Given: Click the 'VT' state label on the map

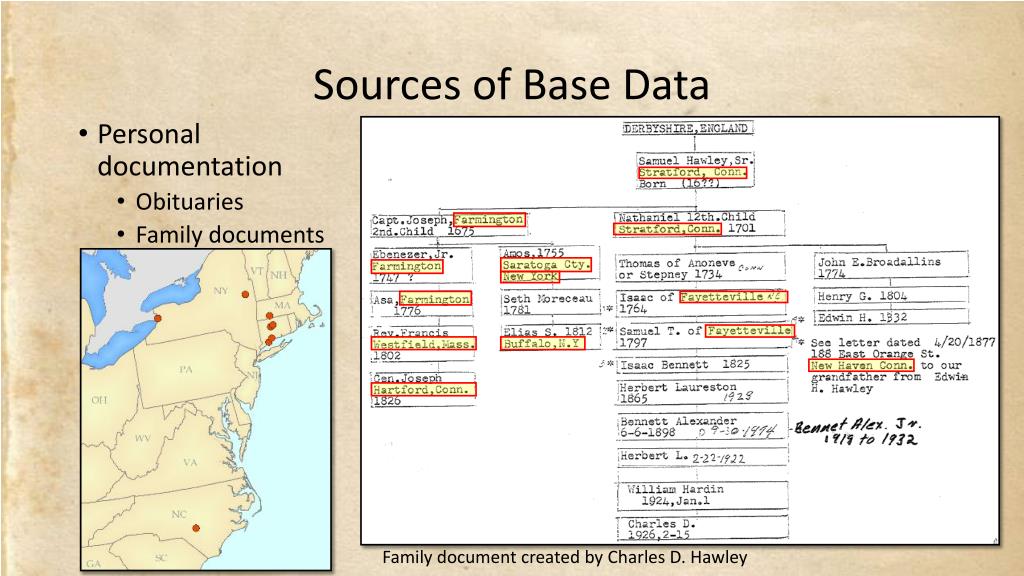Looking at the screenshot, I should pos(257,271).
